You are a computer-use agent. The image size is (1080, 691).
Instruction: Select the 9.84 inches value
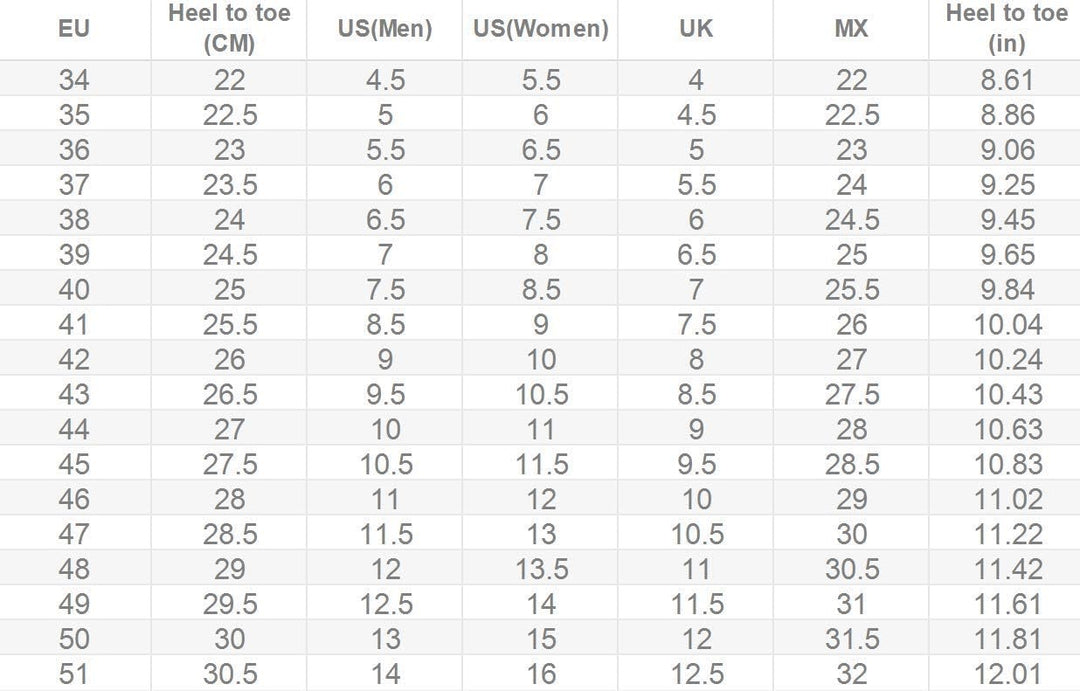(1006, 290)
